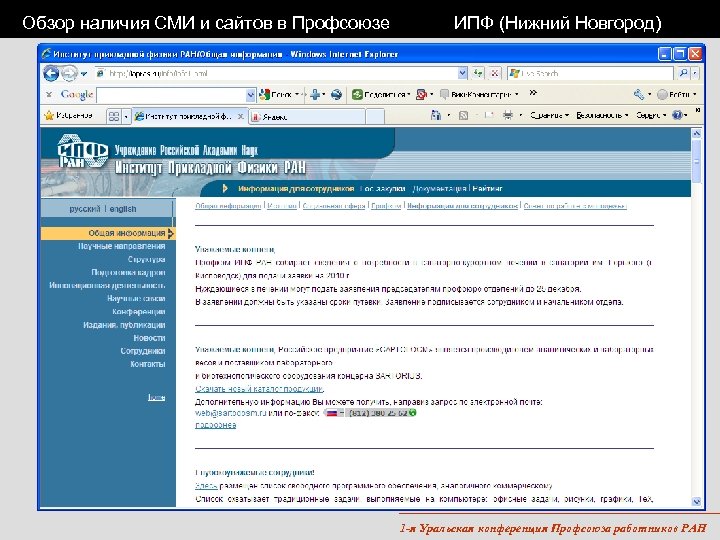Screen dimensions: 720x540
Task: Open the recent pages dropdown next to Forward
Action: click(x=84, y=73)
